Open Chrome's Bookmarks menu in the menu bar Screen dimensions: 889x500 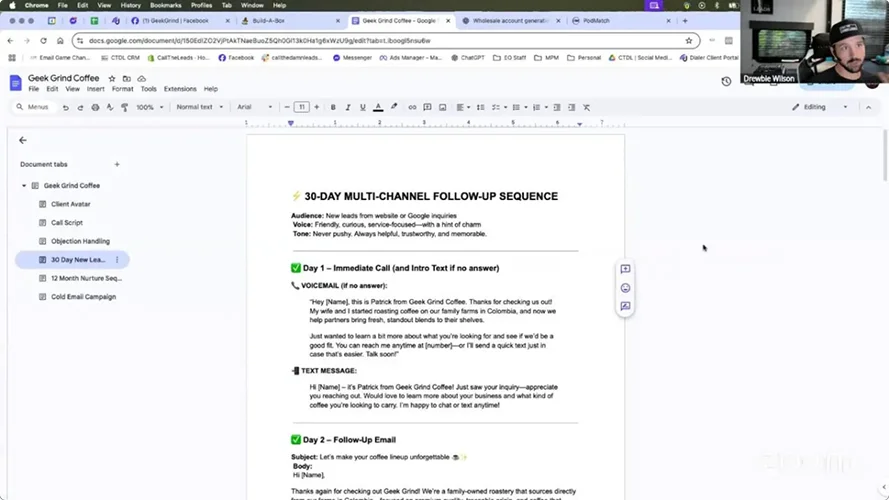pyautogui.click(x=166, y=5)
